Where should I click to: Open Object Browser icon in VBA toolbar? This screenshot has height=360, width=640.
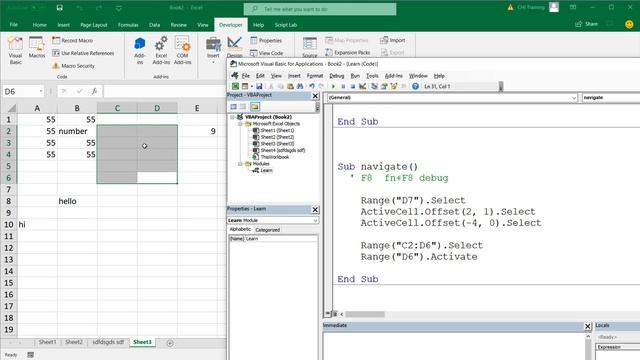coord(394,86)
